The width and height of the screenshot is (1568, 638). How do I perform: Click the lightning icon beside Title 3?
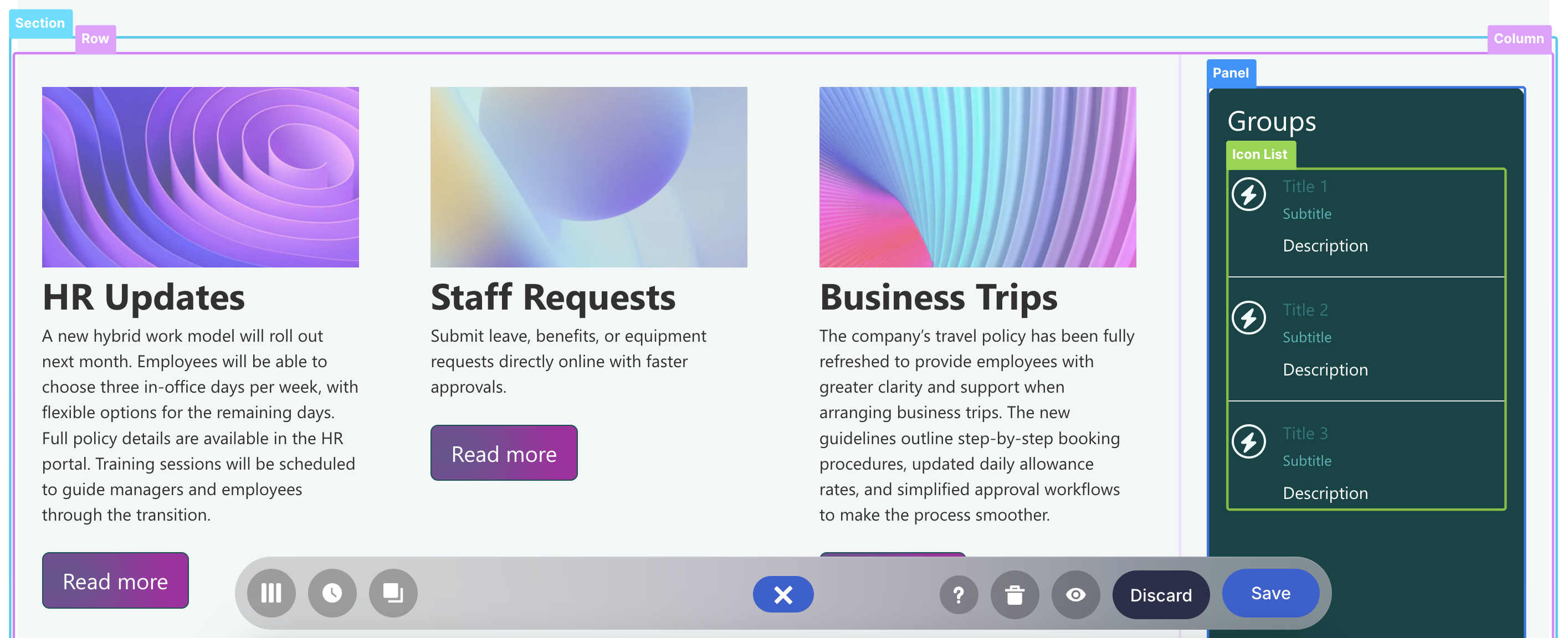[x=1248, y=441]
